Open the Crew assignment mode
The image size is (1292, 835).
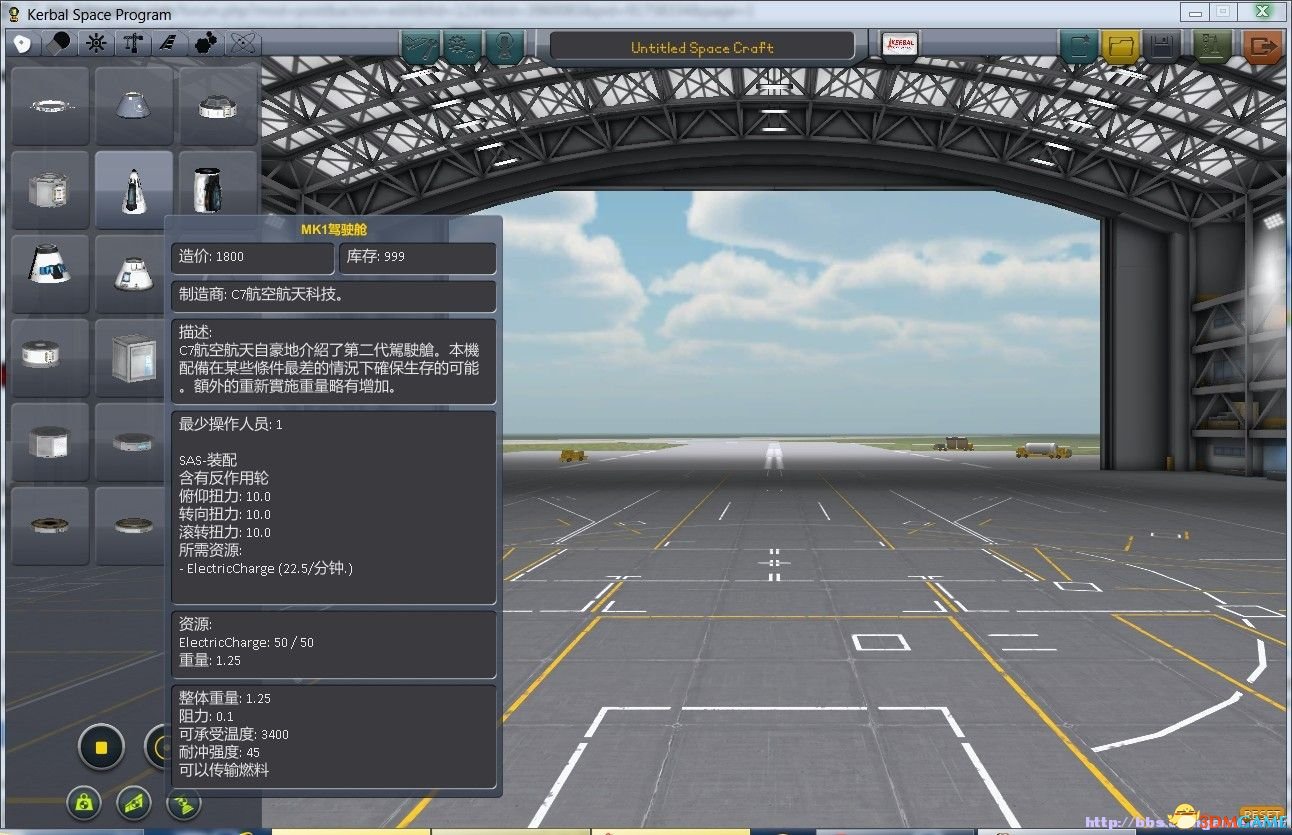coord(504,48)
